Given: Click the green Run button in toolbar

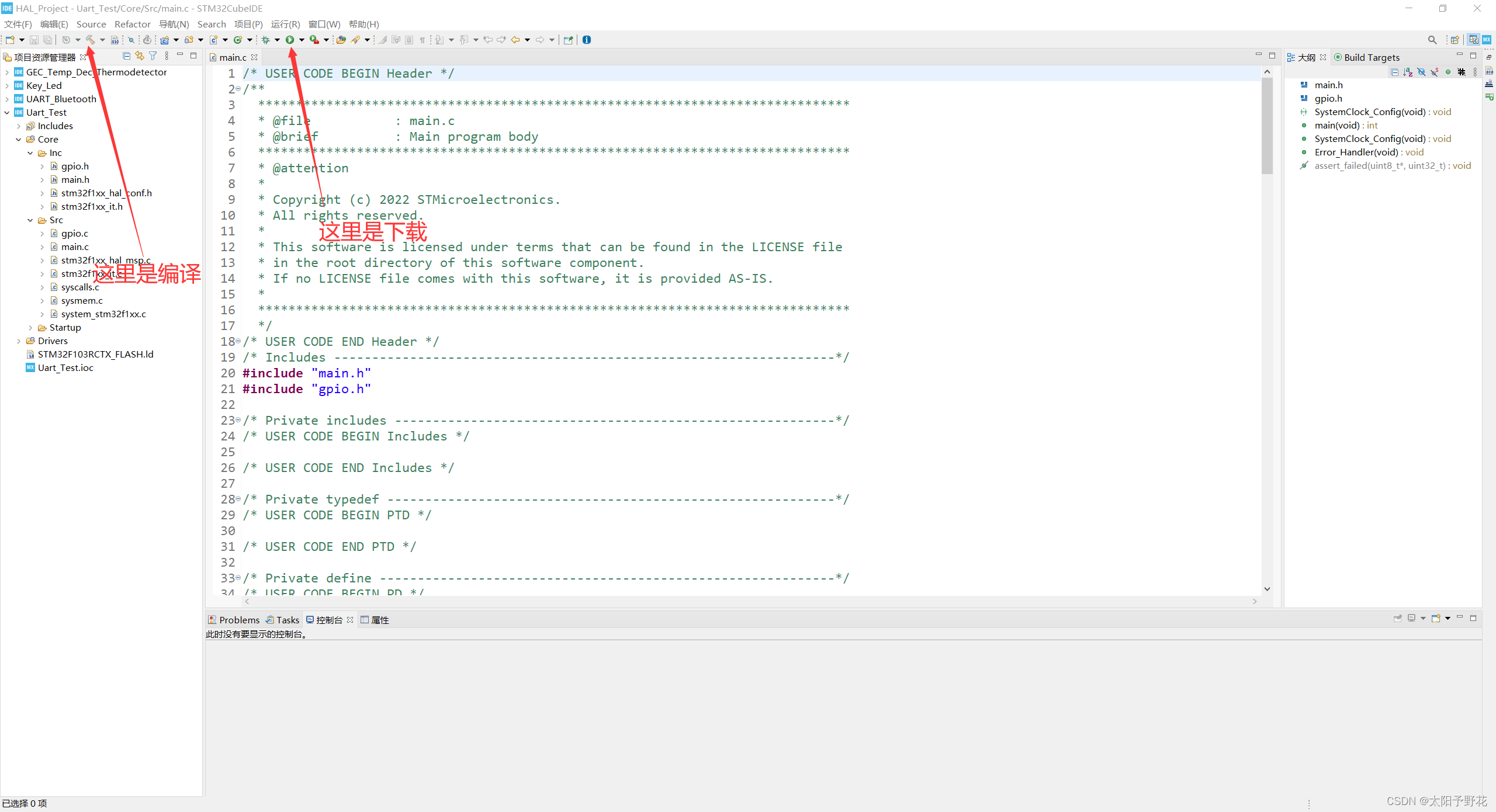Looking at the screenshot, I should (290, 40).
